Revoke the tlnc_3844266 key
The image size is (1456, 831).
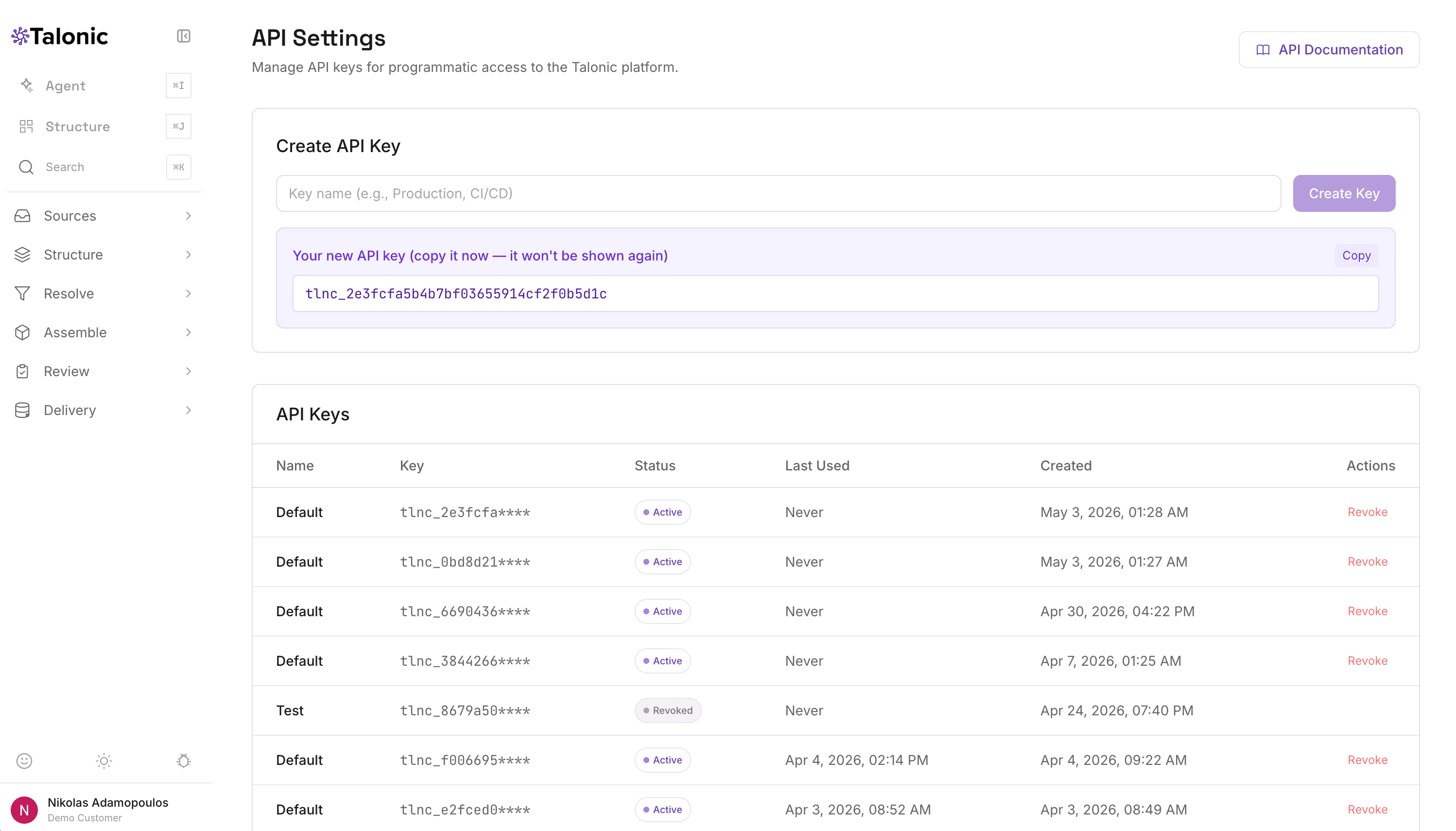tap(1367, 661)
